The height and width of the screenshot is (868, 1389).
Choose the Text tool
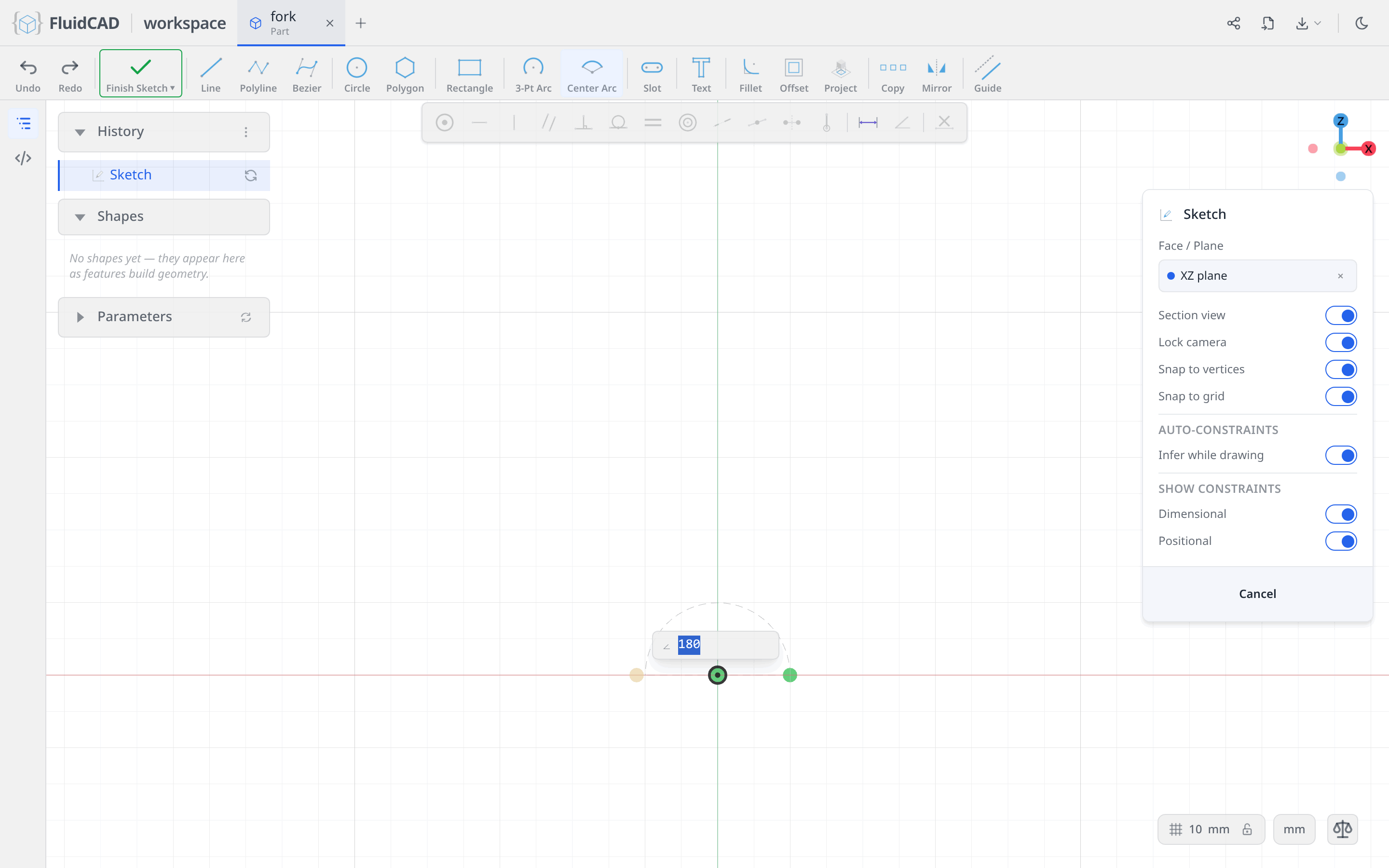pos(700,74)
